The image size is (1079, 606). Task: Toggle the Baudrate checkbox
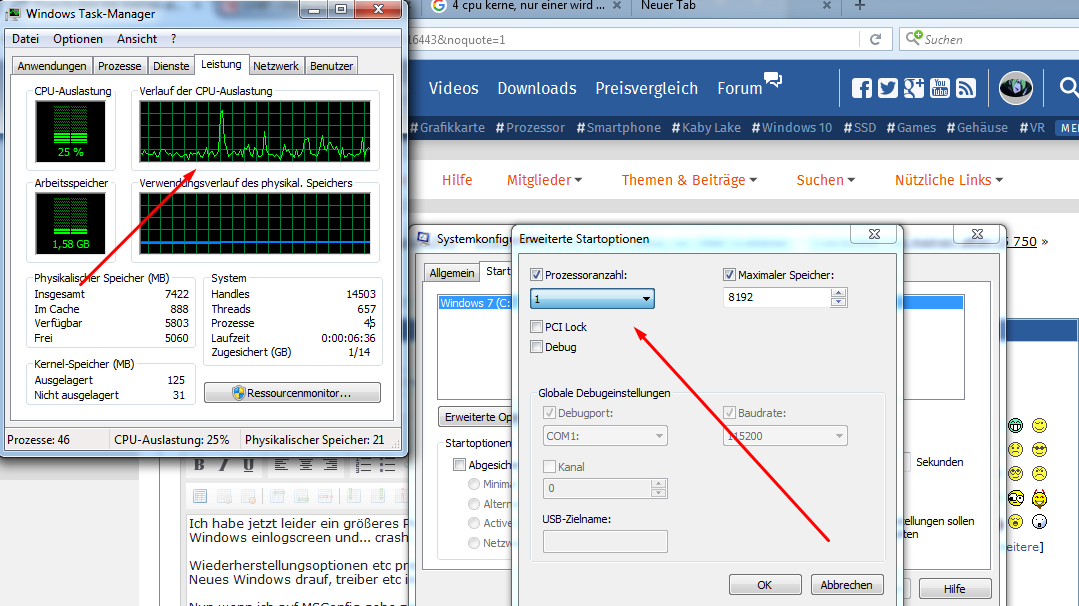[729, 413]
